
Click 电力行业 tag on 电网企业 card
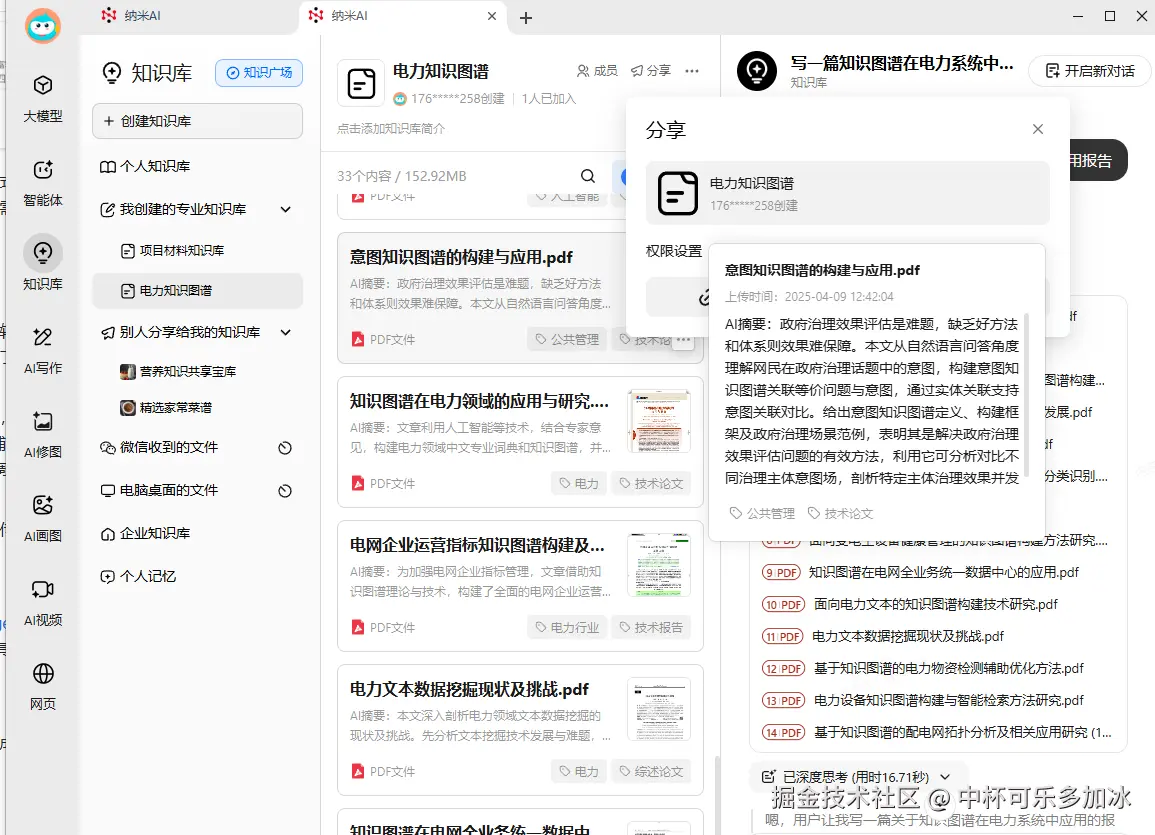567,627
